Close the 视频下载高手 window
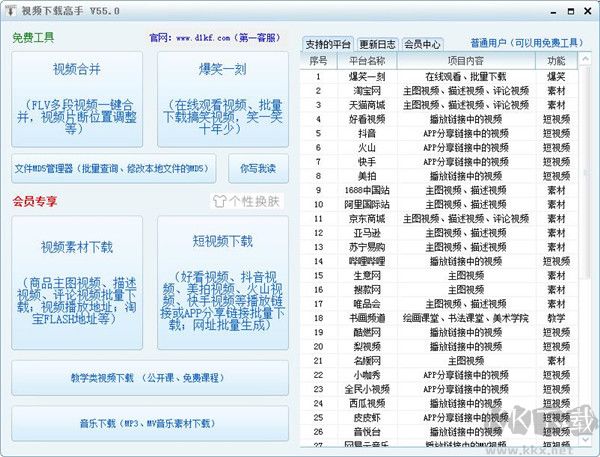600x457 pixels. tap(588, 11)
